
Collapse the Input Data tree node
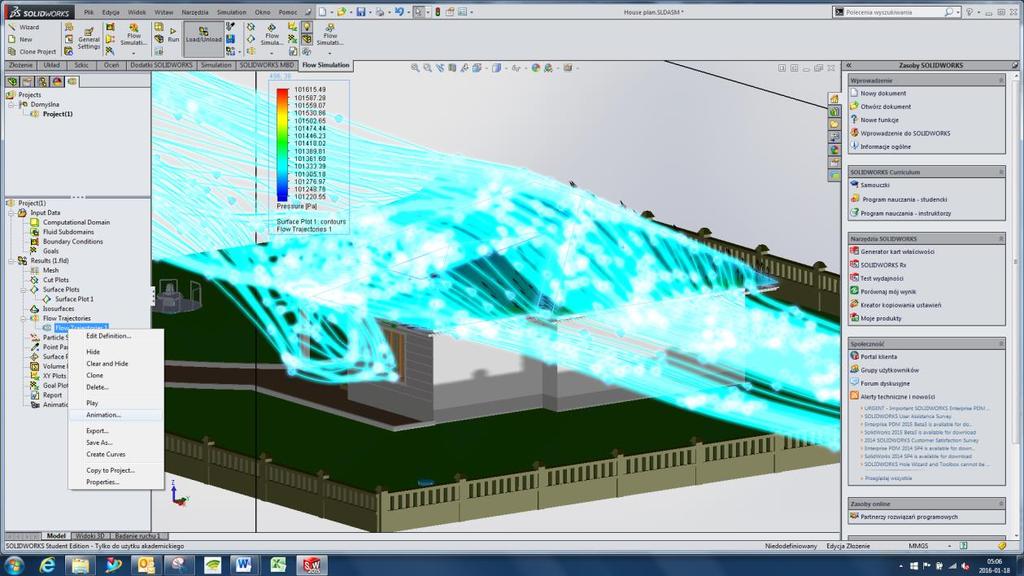click(x=11, y=213)
